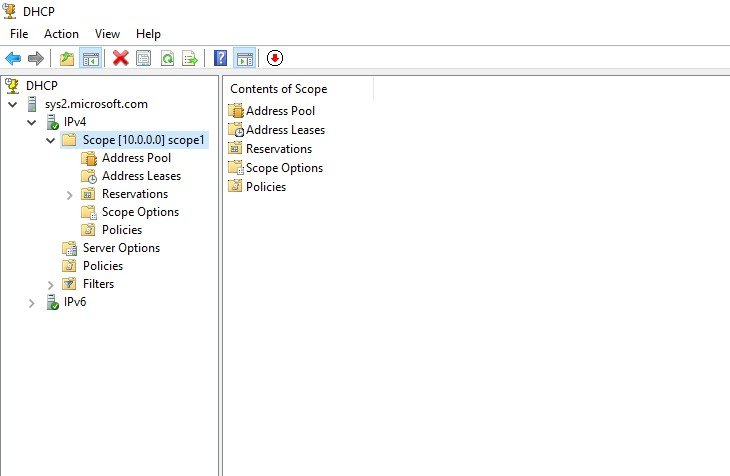The height and width of the screenshot is (476, 730).
Task: Click the Scope Options icon in contents pane
Action: [x=236, y=168]
